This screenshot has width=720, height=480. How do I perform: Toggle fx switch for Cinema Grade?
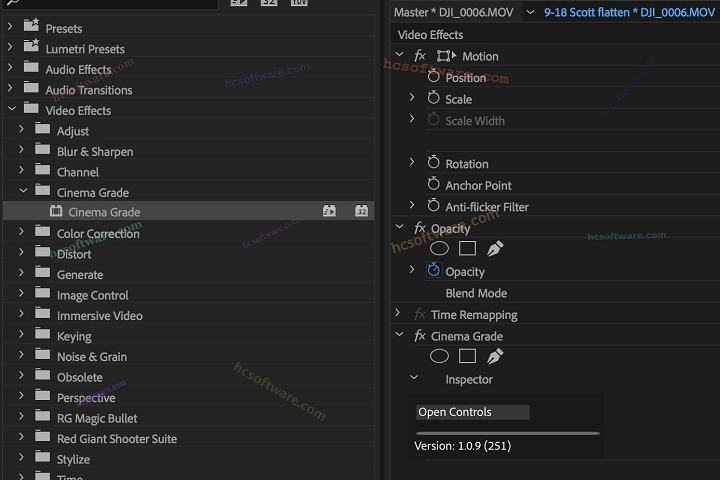tap(420, 336)
